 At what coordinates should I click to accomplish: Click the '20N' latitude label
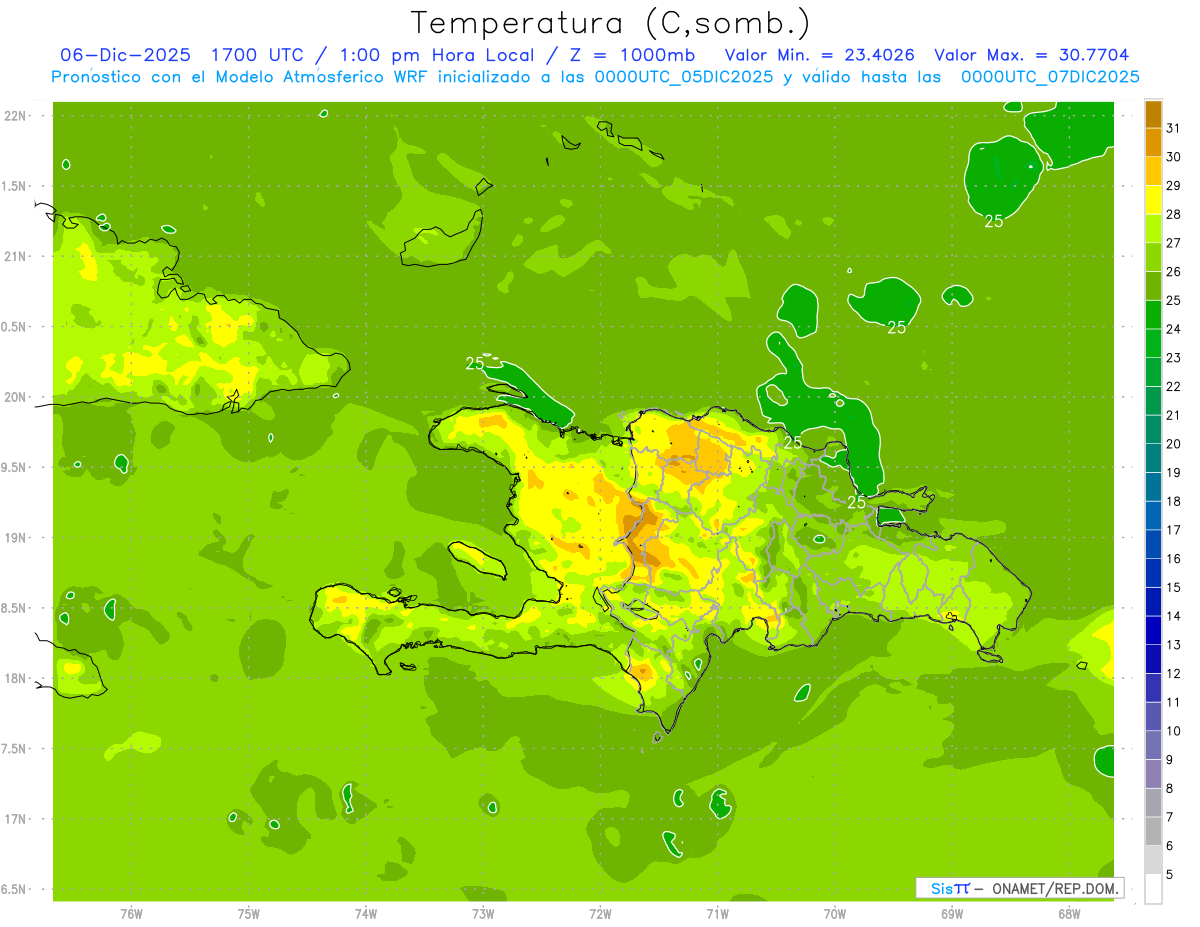click(x=16, y=397)
